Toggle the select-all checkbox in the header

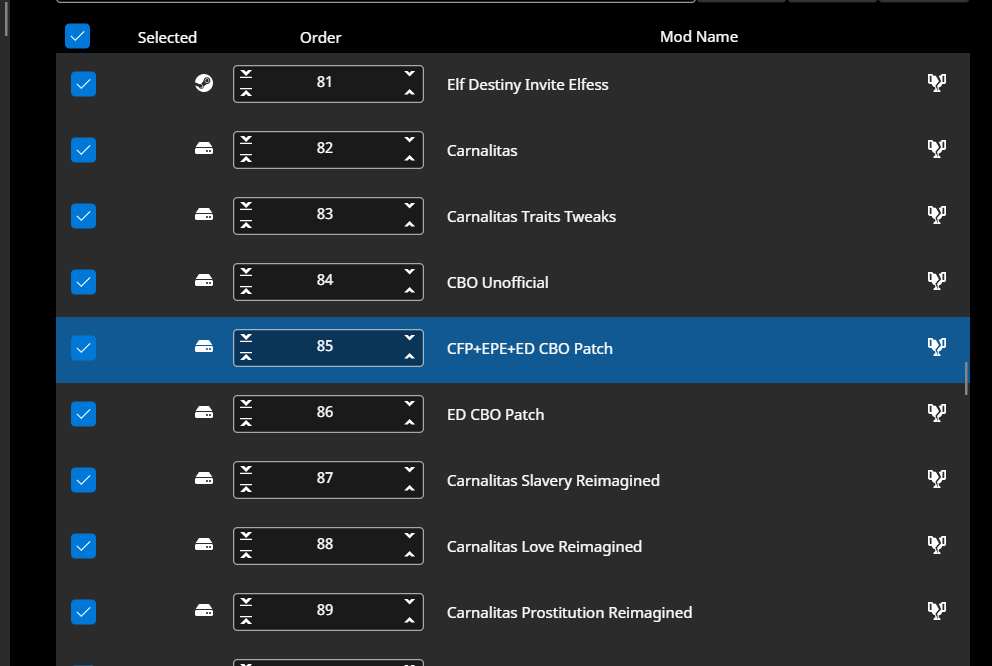click(77, 36)
